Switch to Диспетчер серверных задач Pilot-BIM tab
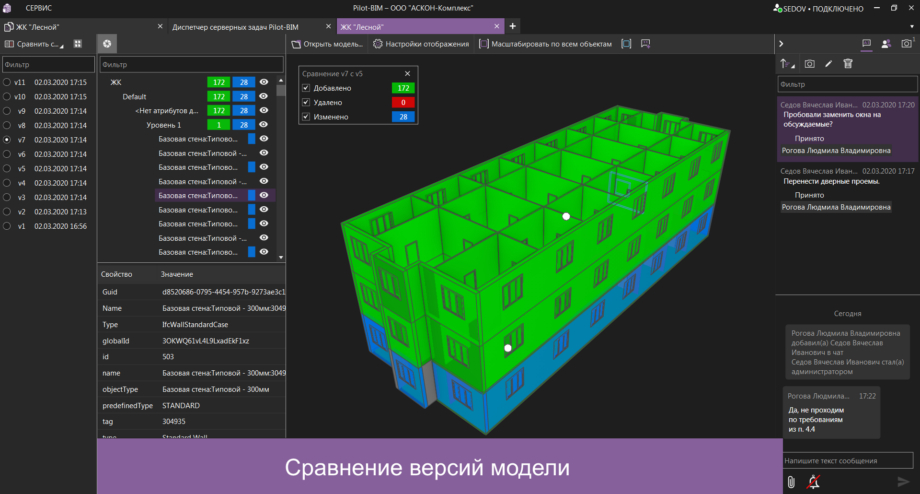The height and width of the screenshot is (494, 920). click(x=235, y=27)
